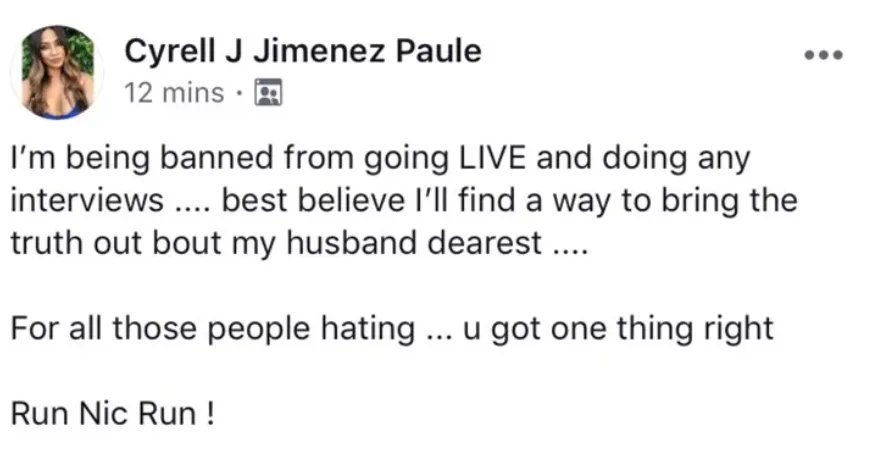Click 'u got one thing right' text
This screenshot has width=878, height=466.
[618, 328]
